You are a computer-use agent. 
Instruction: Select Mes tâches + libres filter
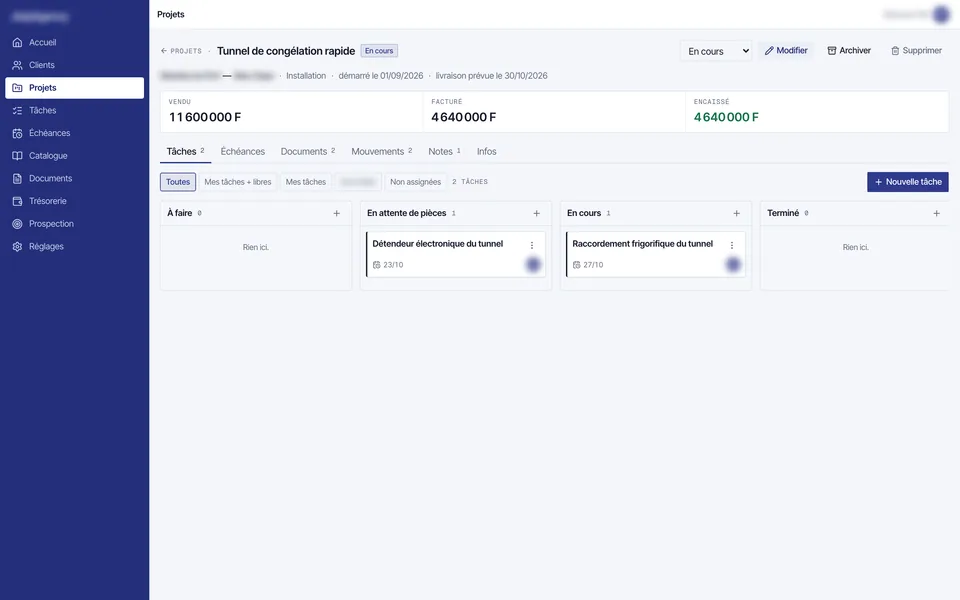(238, 182)
